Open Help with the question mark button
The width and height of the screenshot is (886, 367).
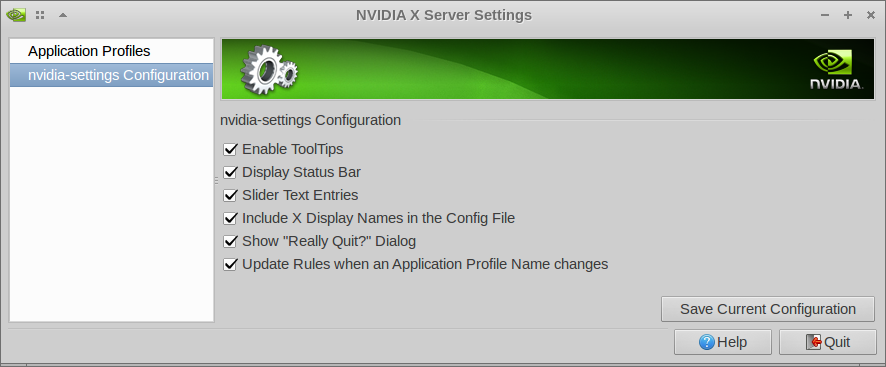723,342
